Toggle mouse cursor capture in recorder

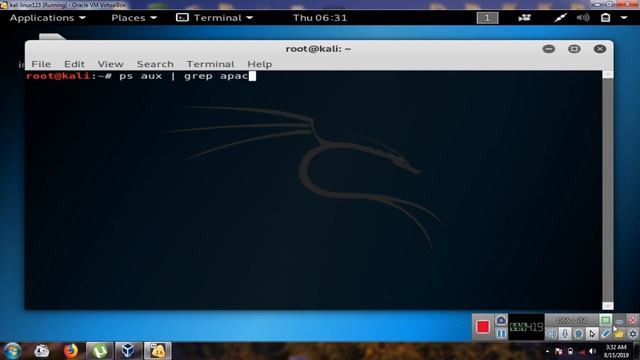pyautogui.click(x=592, y=334)
